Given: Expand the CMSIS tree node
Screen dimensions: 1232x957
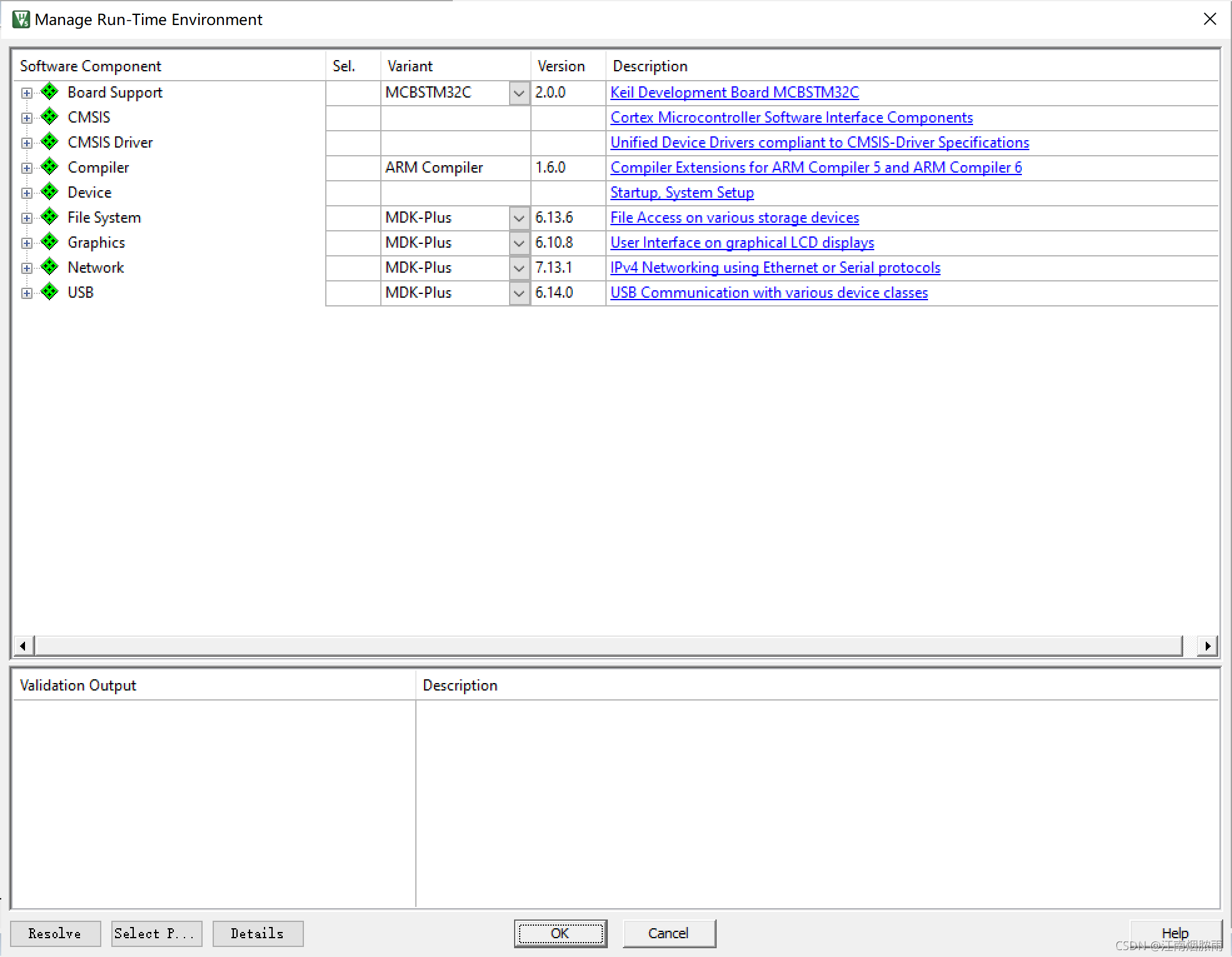Looking at the screenshot, I should pyautogui.click(x=26, y=118).
